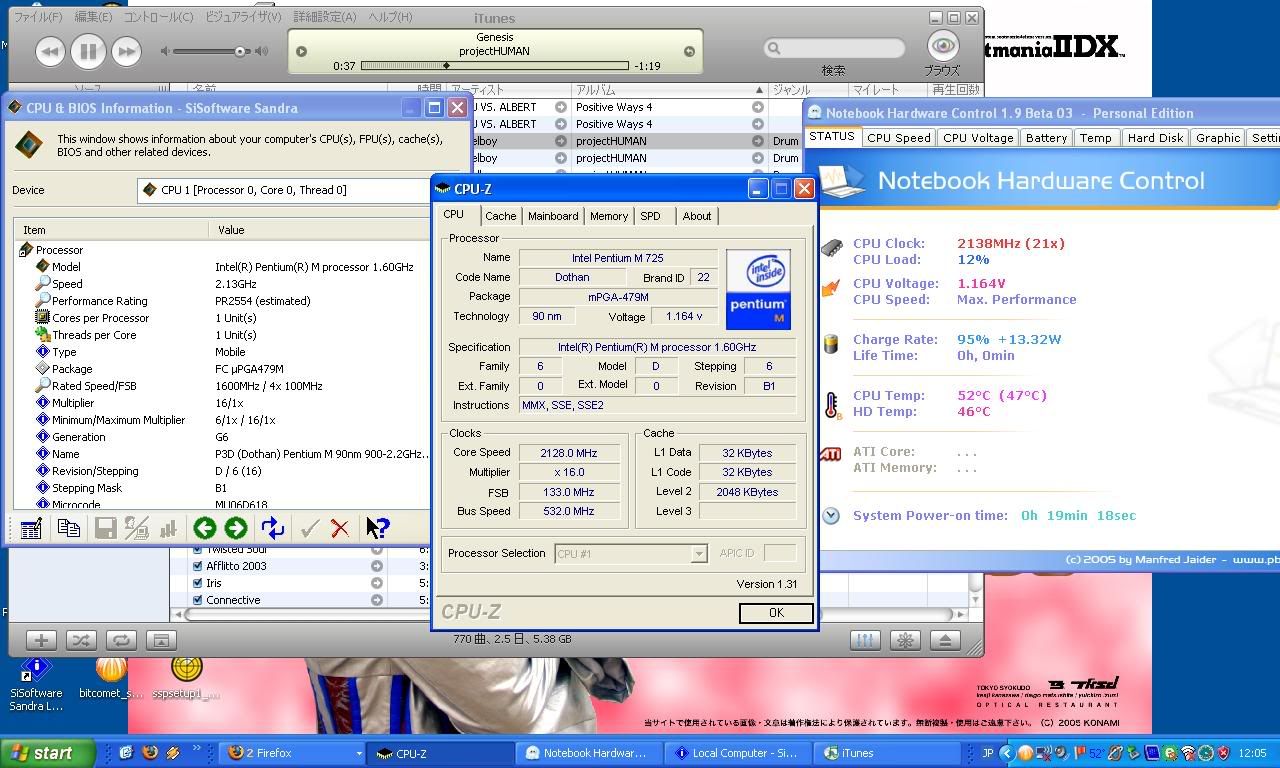Open the Firefox taskbar group dropdown
Screen dimensions: 1280x768
358,754
